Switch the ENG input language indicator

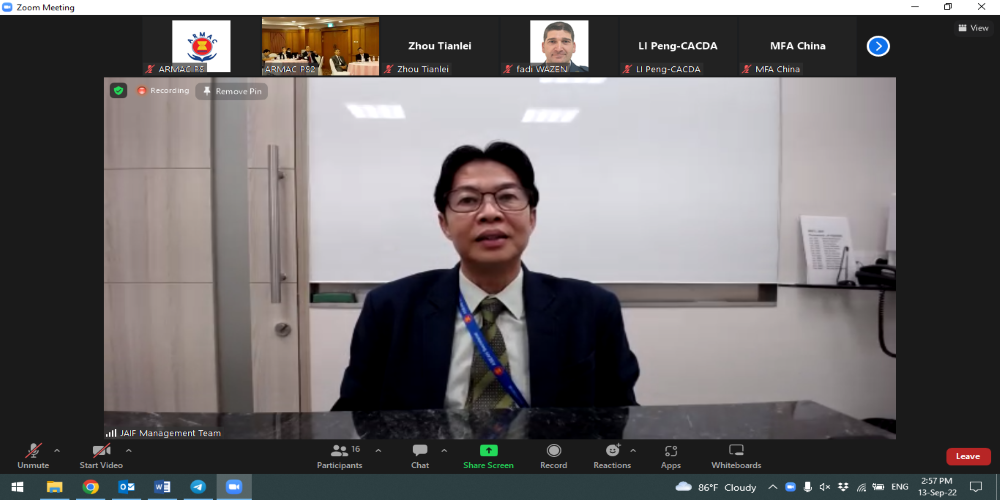tap(900, 487)
